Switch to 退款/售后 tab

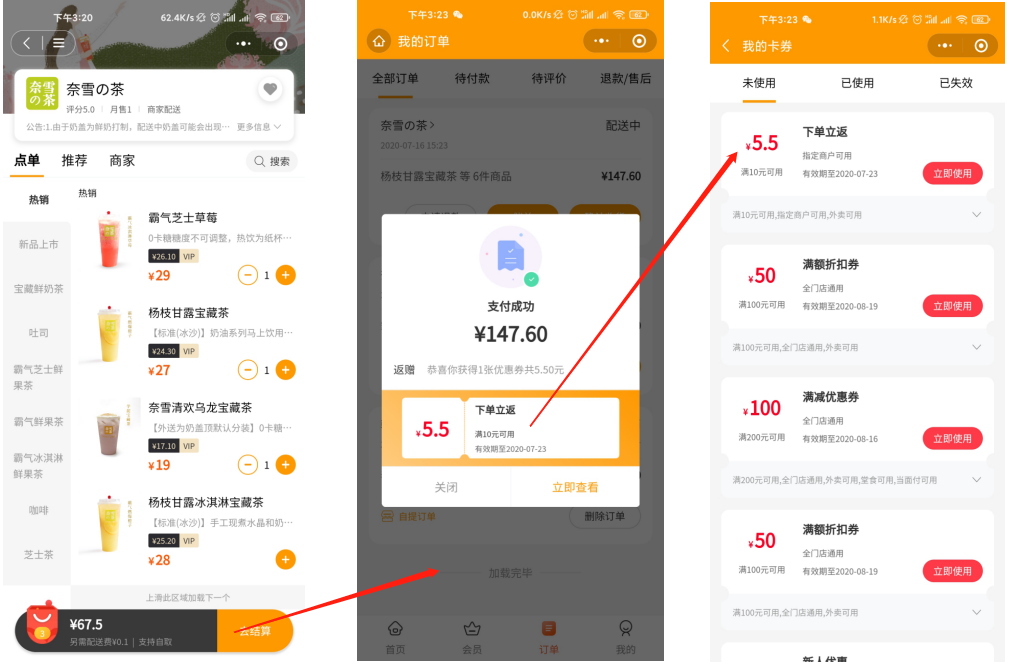625,79
